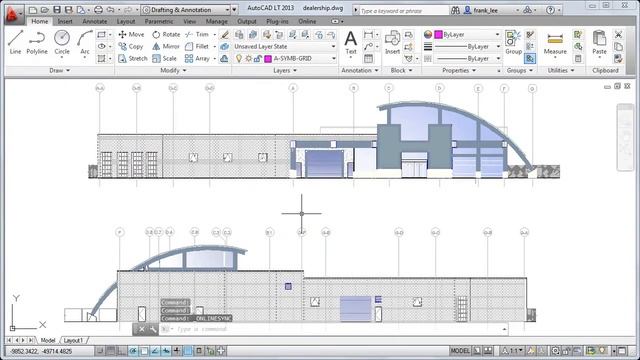640x360 pixels.
Task: Click the Erase tool icon in Modify panel
Action: (x=224, y=35)
